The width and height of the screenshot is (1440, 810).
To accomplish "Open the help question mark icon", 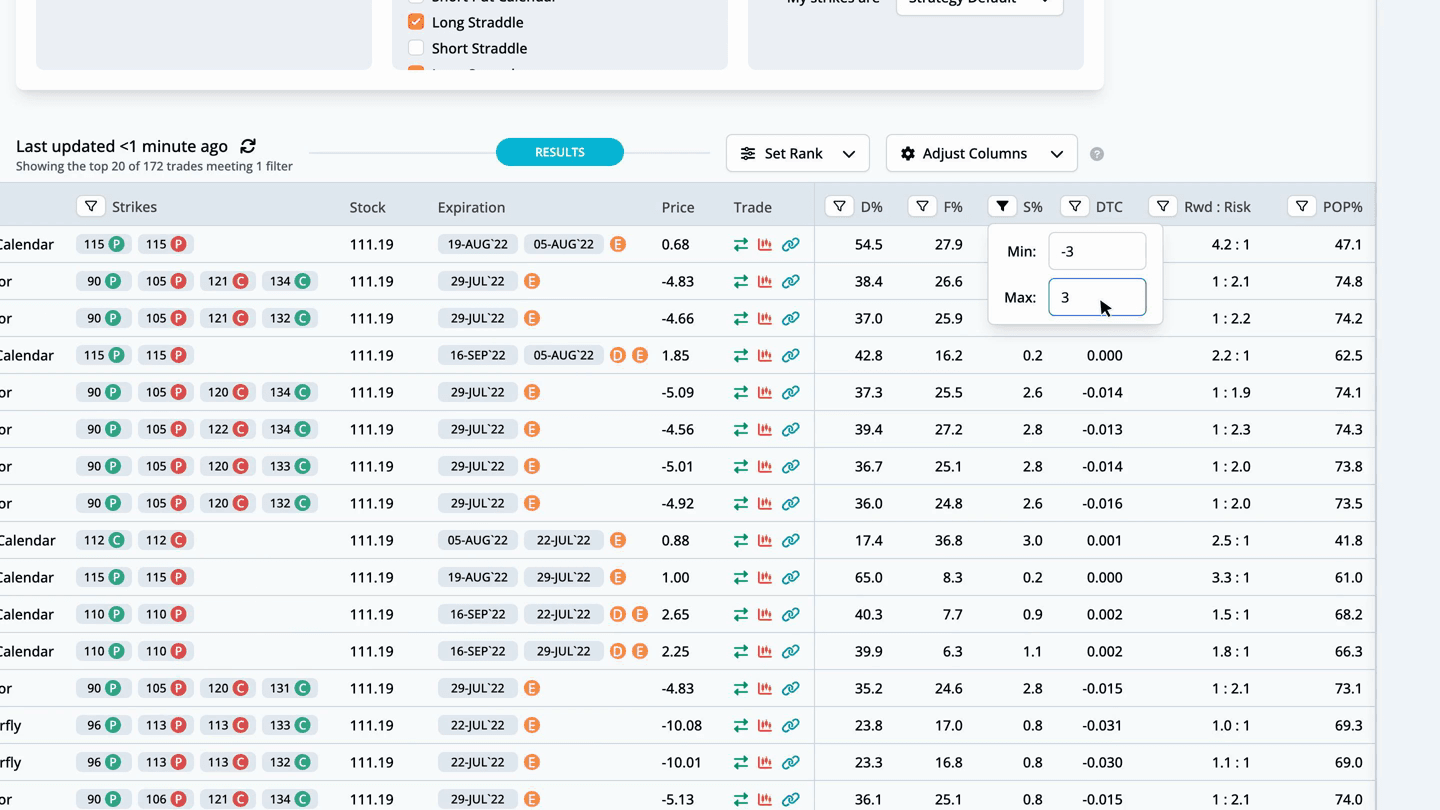I will coord(1097,154).
